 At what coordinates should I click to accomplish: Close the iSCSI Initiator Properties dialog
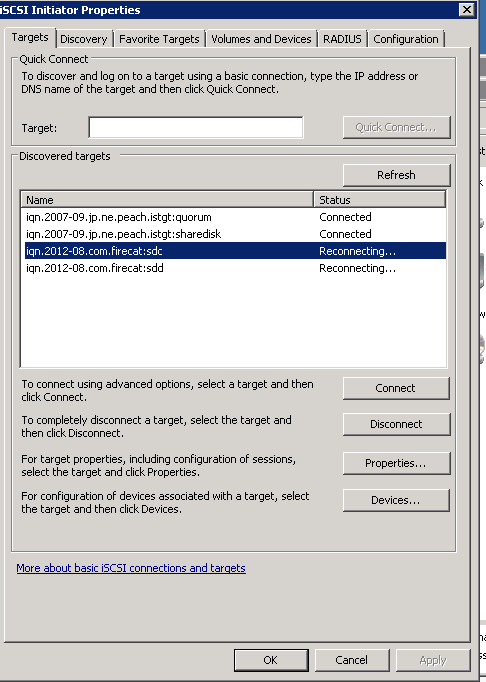click(x=466, y=9)
